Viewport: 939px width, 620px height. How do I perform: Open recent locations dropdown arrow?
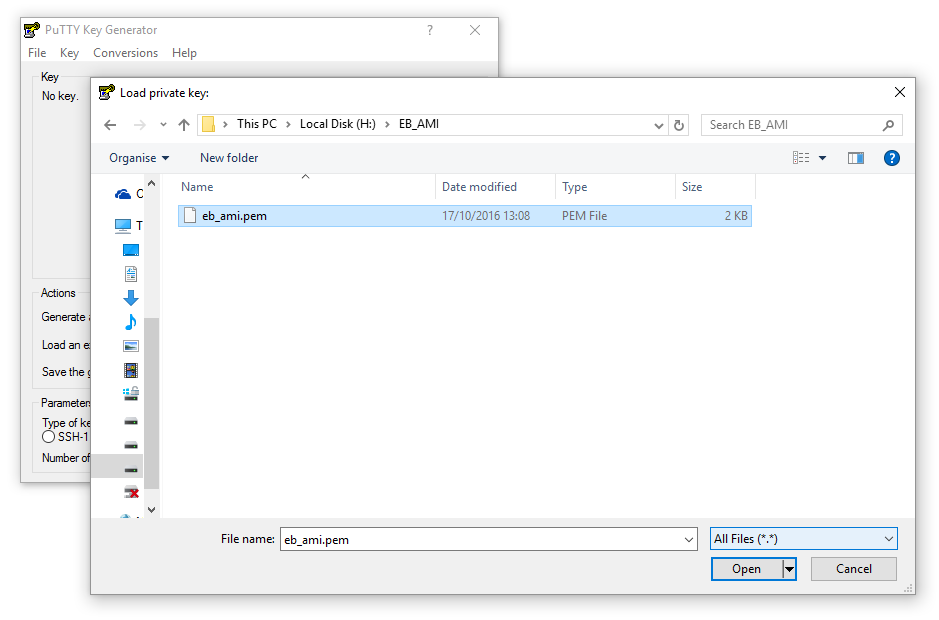(x=163, y=125)
